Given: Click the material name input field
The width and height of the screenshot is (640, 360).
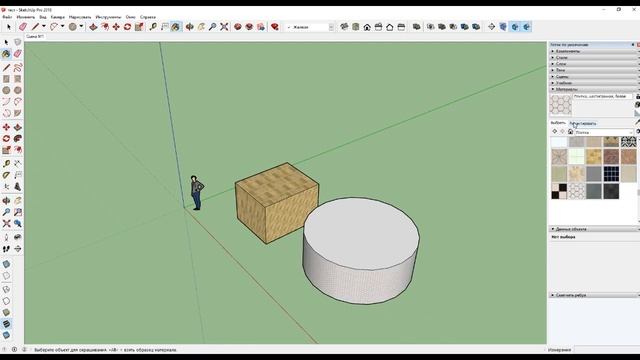Looking at the screenshot, I should [x=602, y=96].
